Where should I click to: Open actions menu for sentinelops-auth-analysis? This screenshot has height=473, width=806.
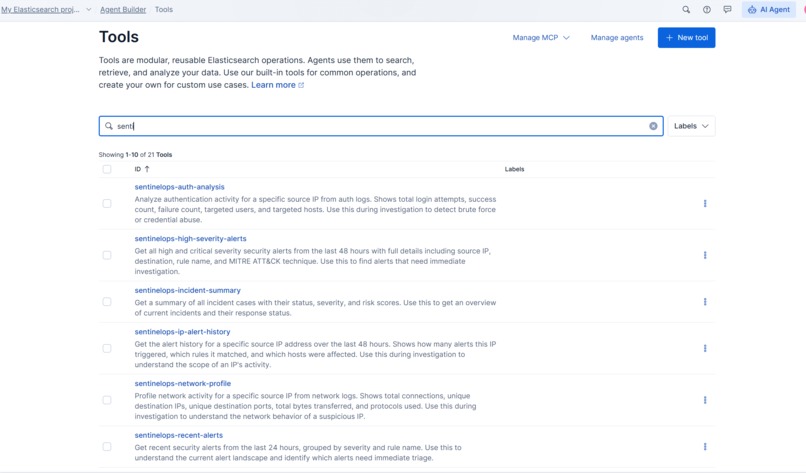705,204
